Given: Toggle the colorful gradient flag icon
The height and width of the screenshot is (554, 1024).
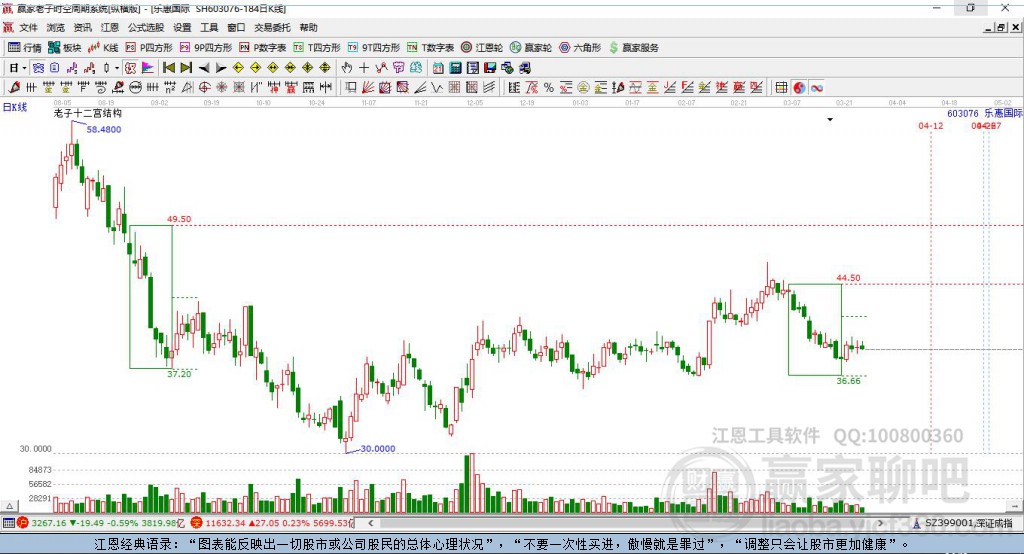Looking at the screenshot, I should (148, 68).
